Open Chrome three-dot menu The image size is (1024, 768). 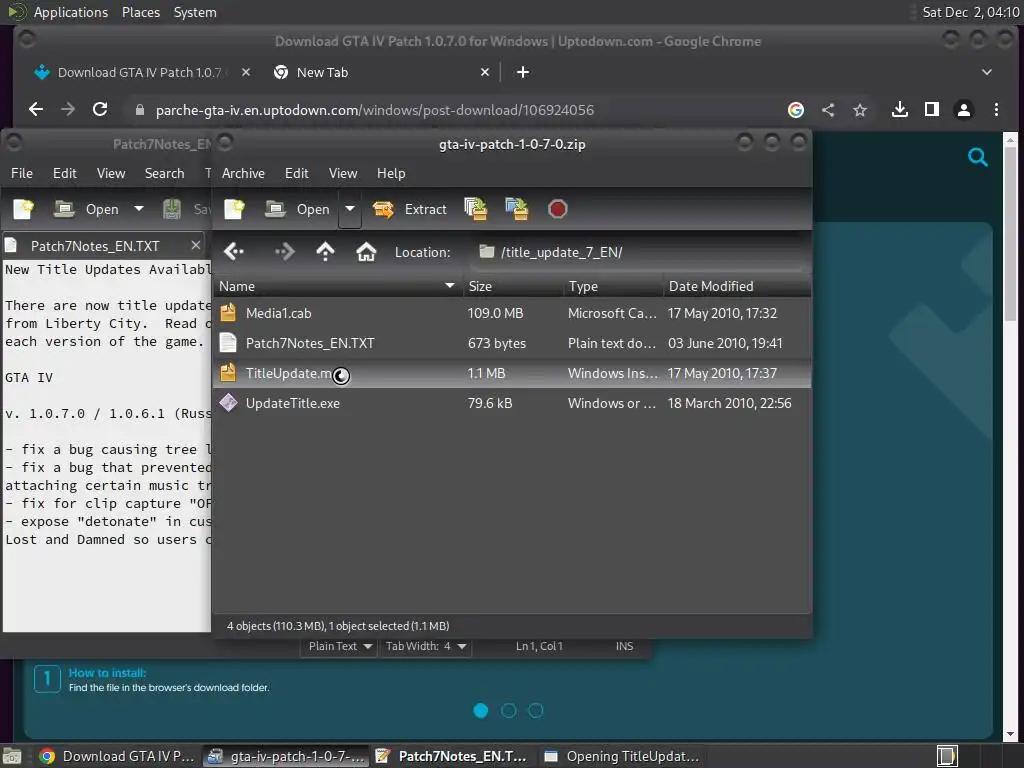point(996,110)
